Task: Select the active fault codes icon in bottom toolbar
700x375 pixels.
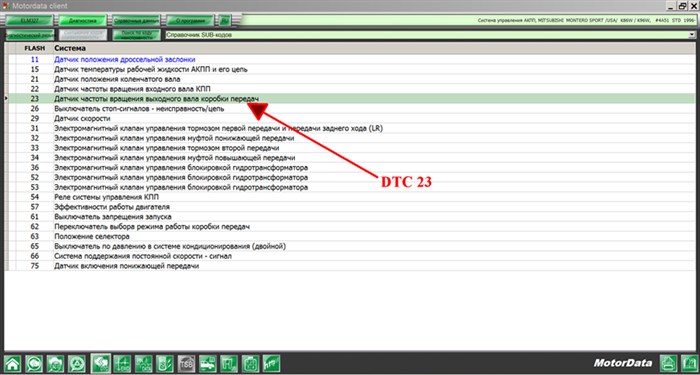Action: pos(100,363)
